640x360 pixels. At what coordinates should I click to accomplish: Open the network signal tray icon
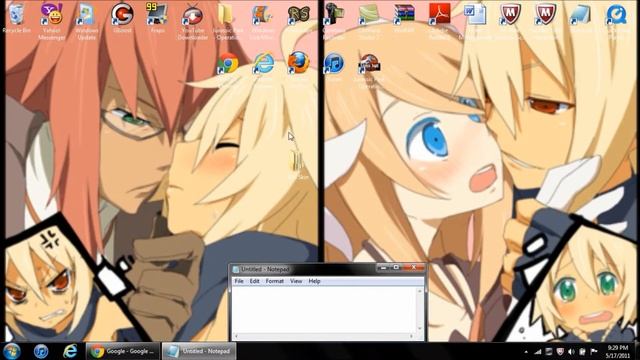(538, 351)
